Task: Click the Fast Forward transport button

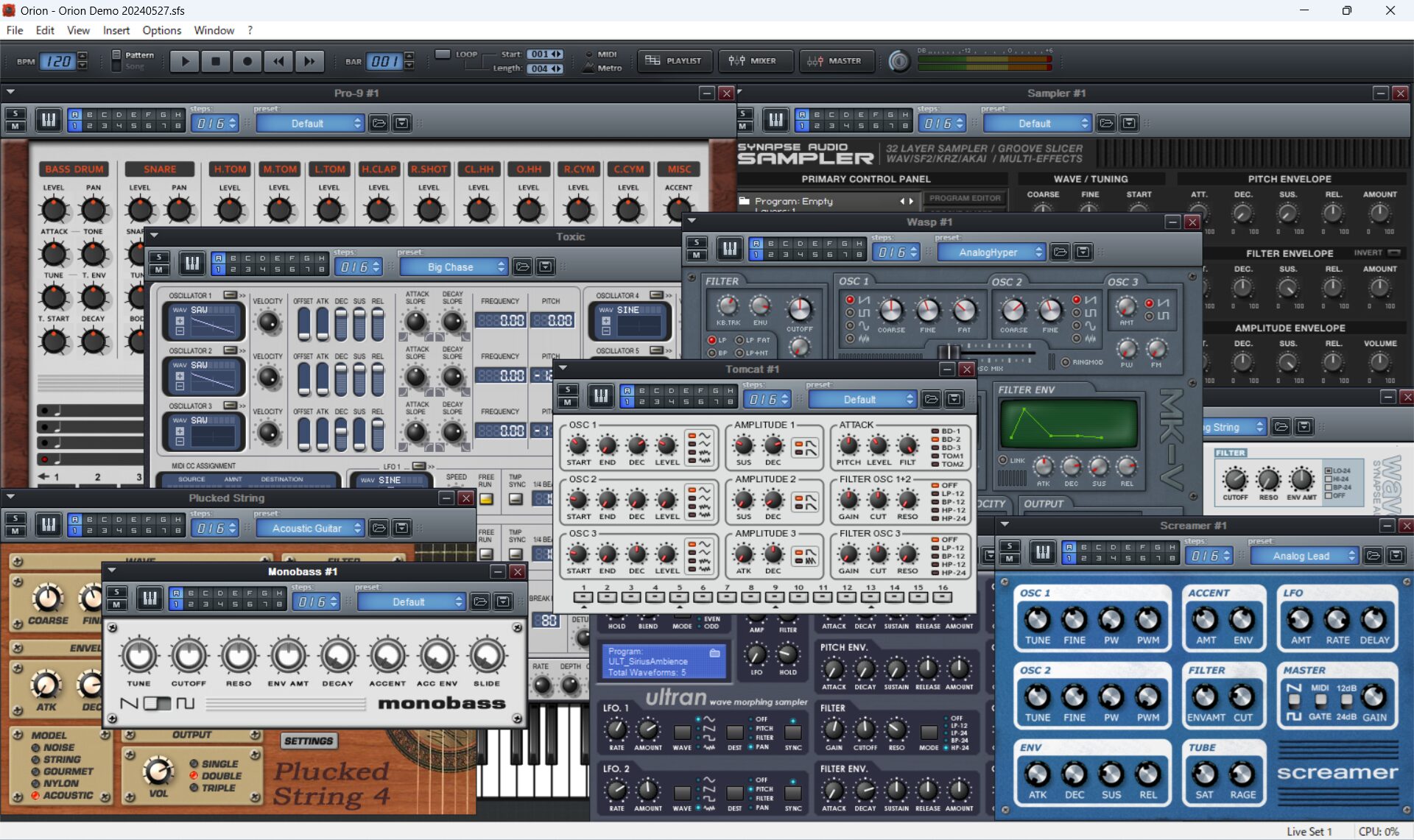Action: point(310,61)
